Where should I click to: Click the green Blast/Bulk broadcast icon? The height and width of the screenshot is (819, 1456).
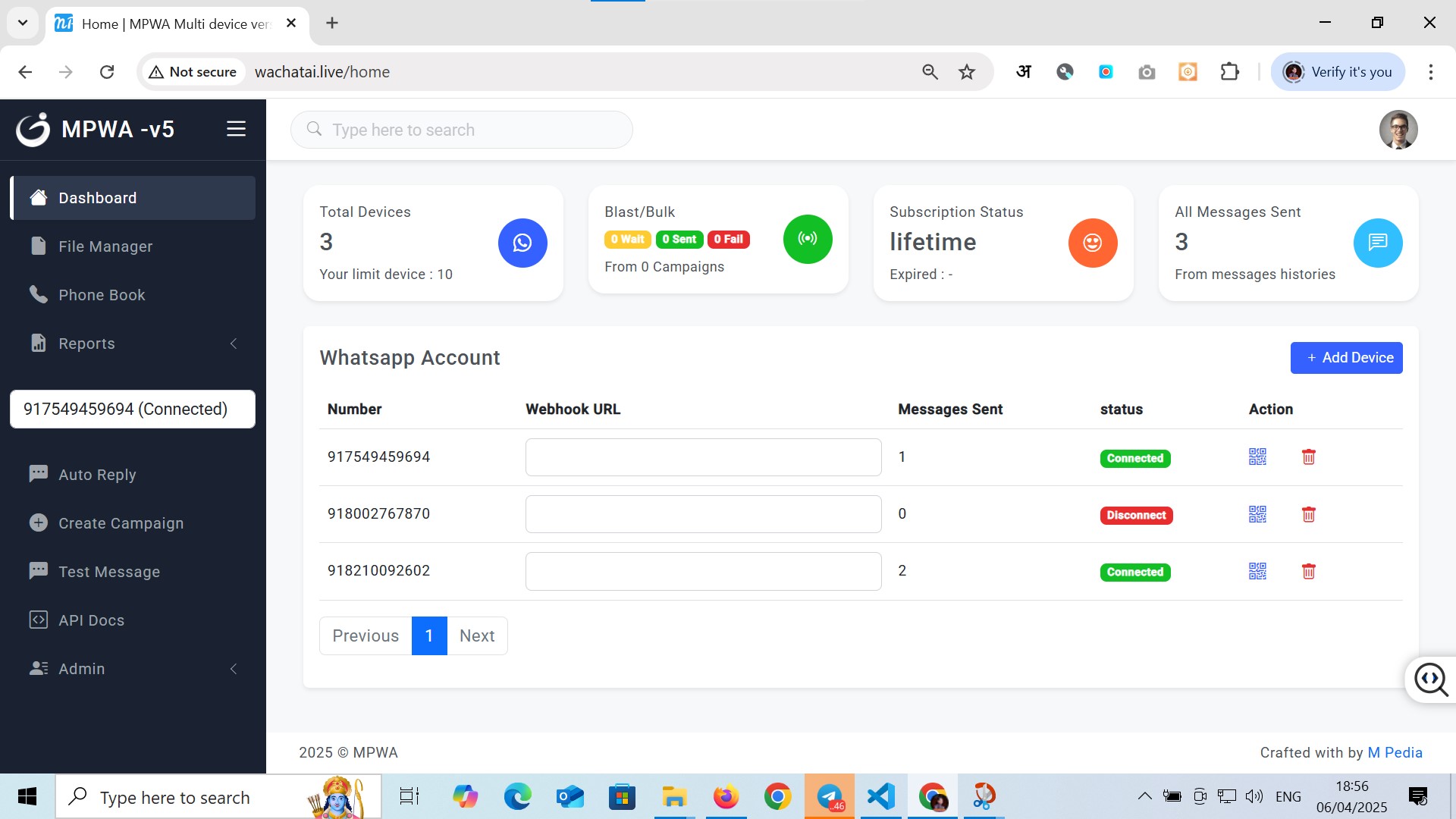pyautogui.click(x=808, y=239)
